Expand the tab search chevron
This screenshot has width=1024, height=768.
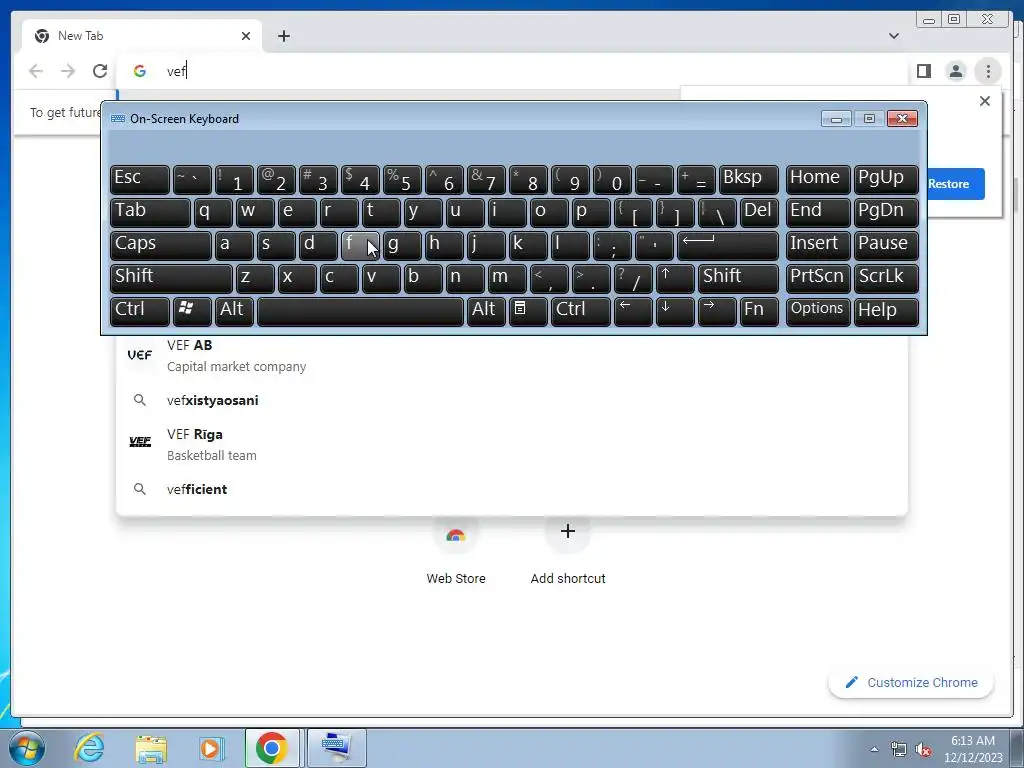point(894,36)
